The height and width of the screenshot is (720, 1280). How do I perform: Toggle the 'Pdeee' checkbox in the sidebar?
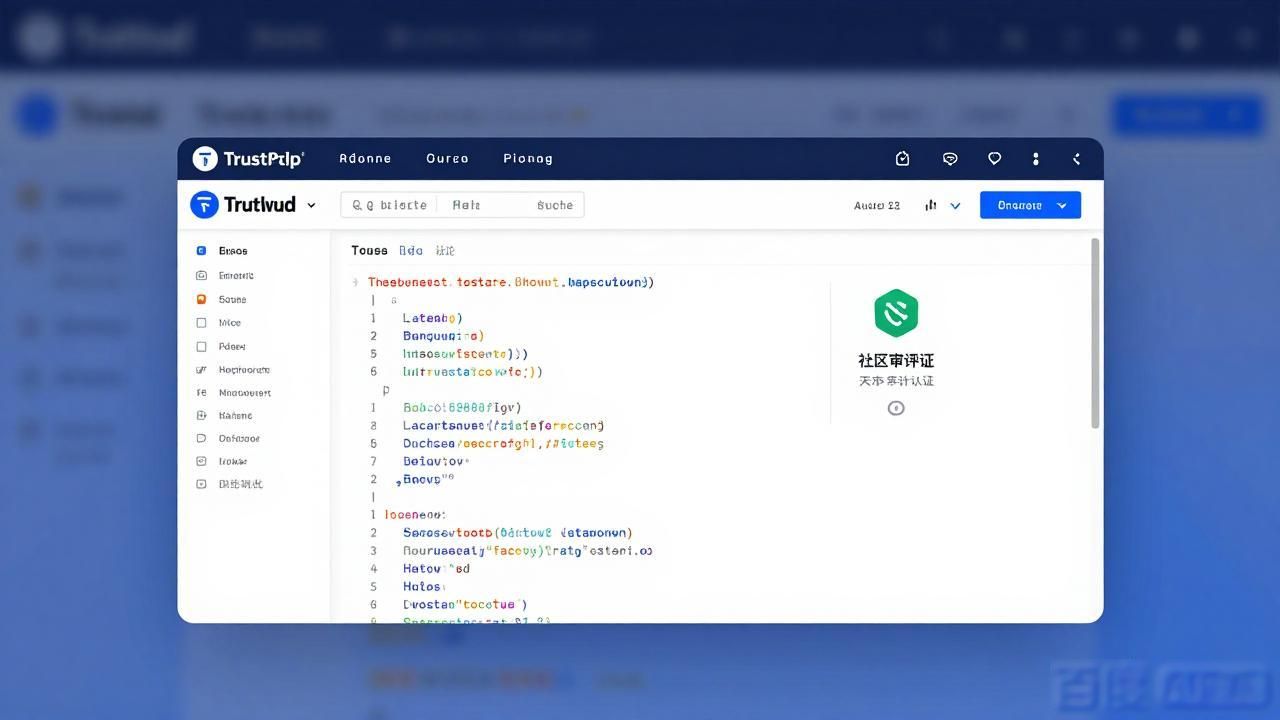click(x=201, y=347)
